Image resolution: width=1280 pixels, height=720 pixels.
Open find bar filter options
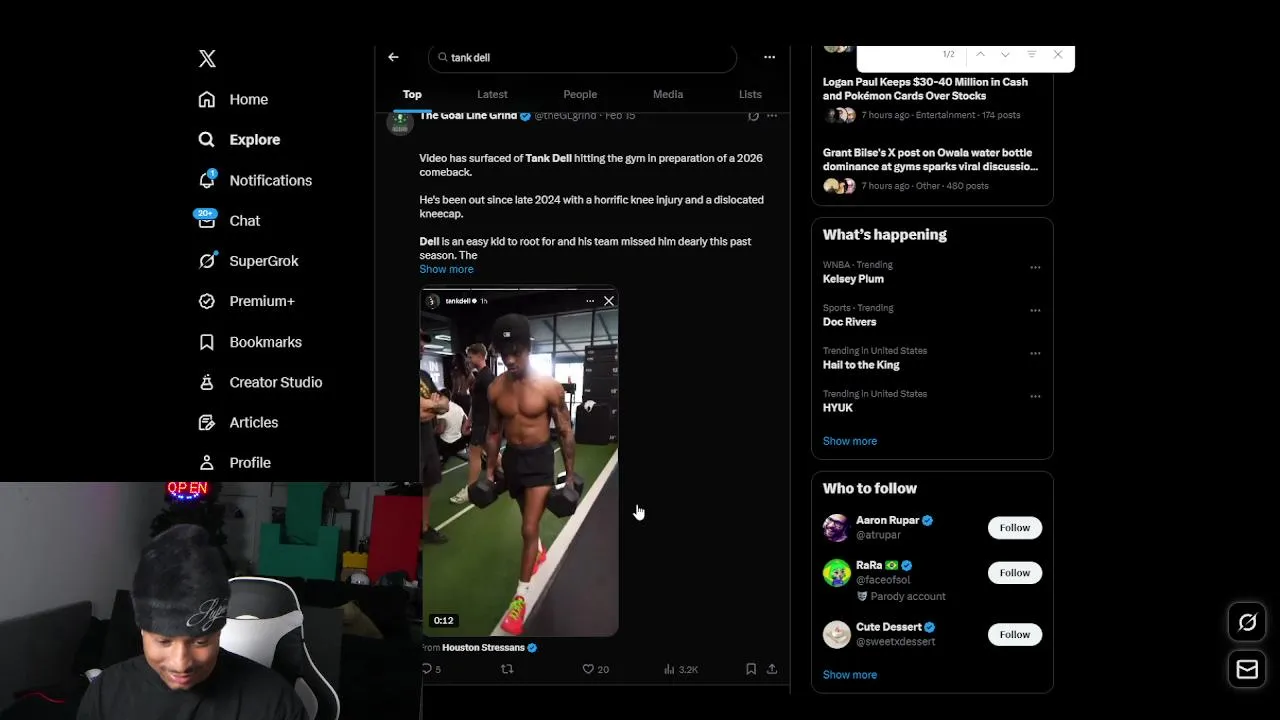point(1031,54)
